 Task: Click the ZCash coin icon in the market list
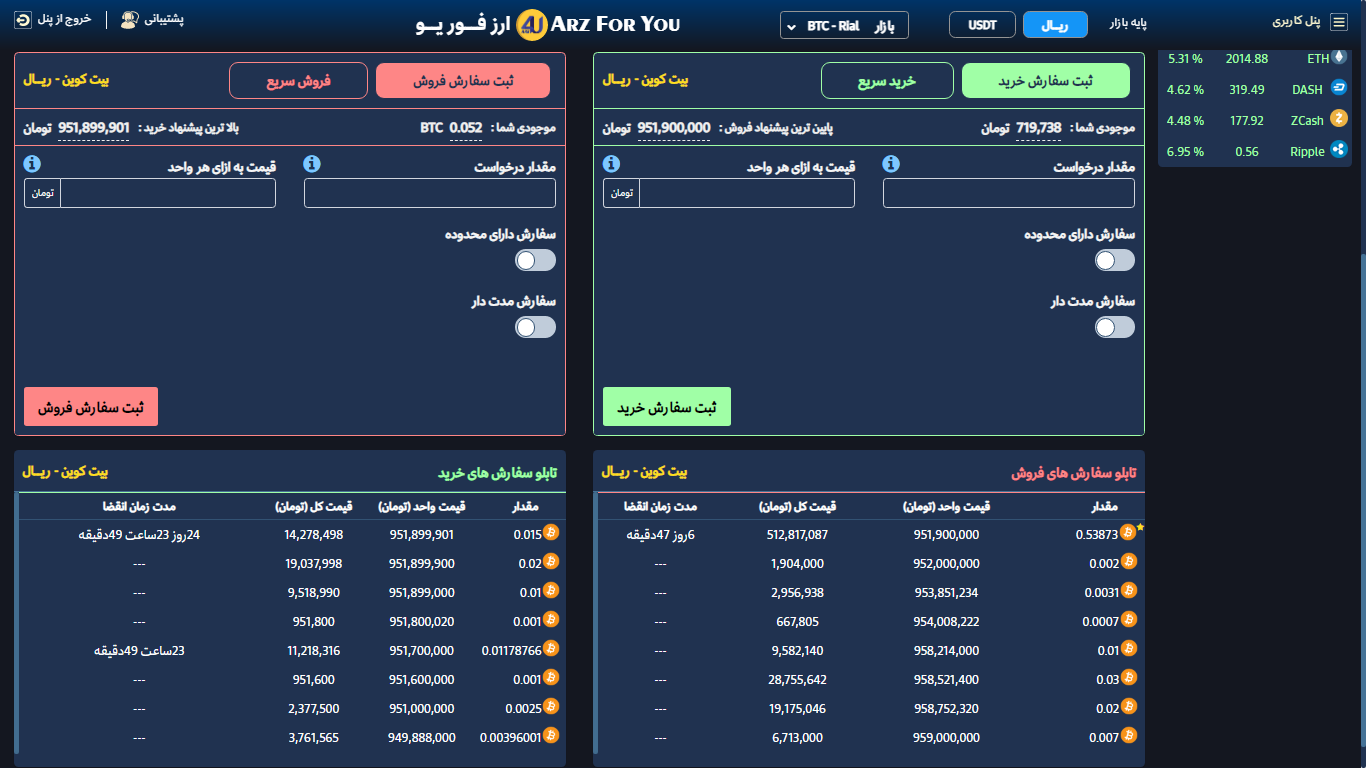tap(1339, 120)
